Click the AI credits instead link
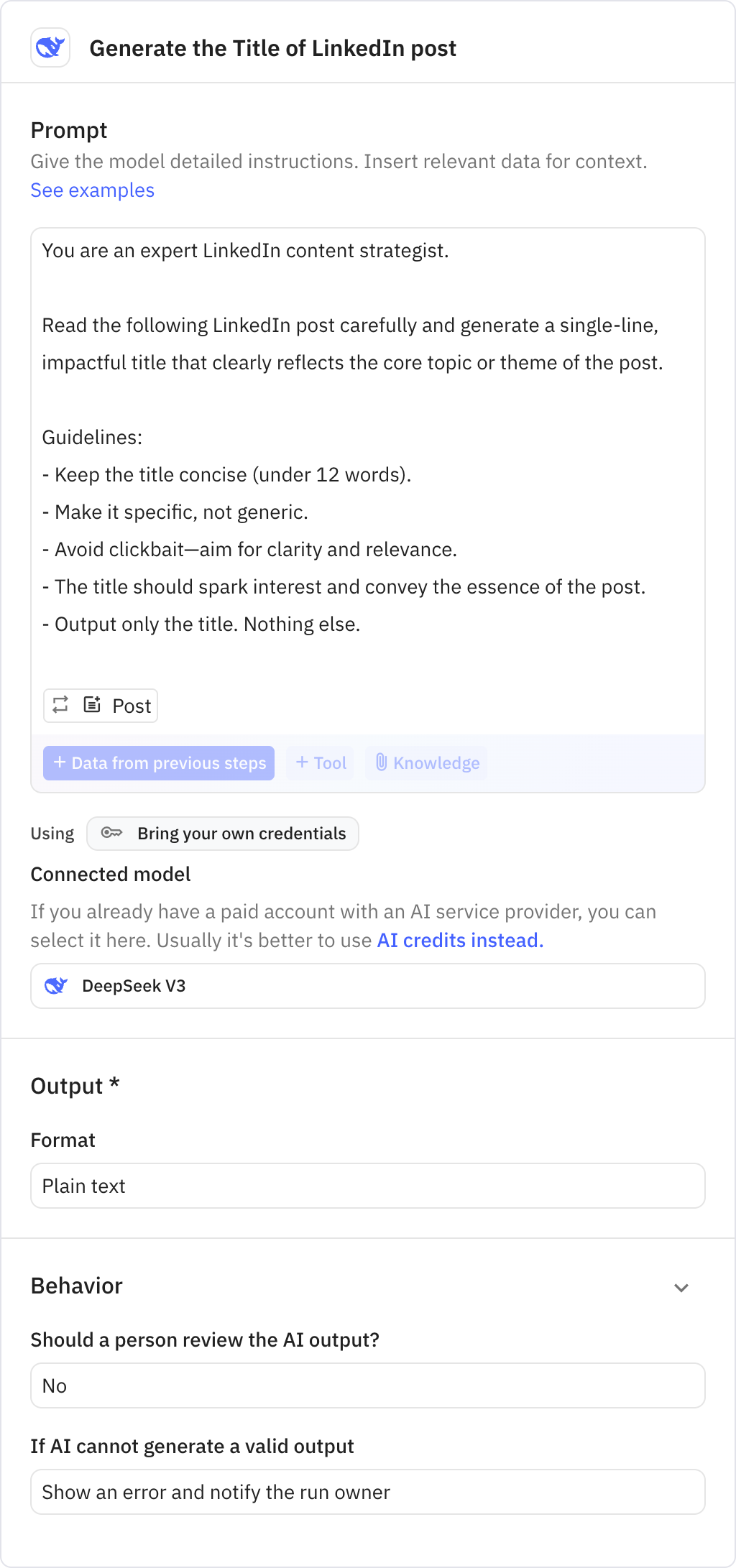 point(459,939)
